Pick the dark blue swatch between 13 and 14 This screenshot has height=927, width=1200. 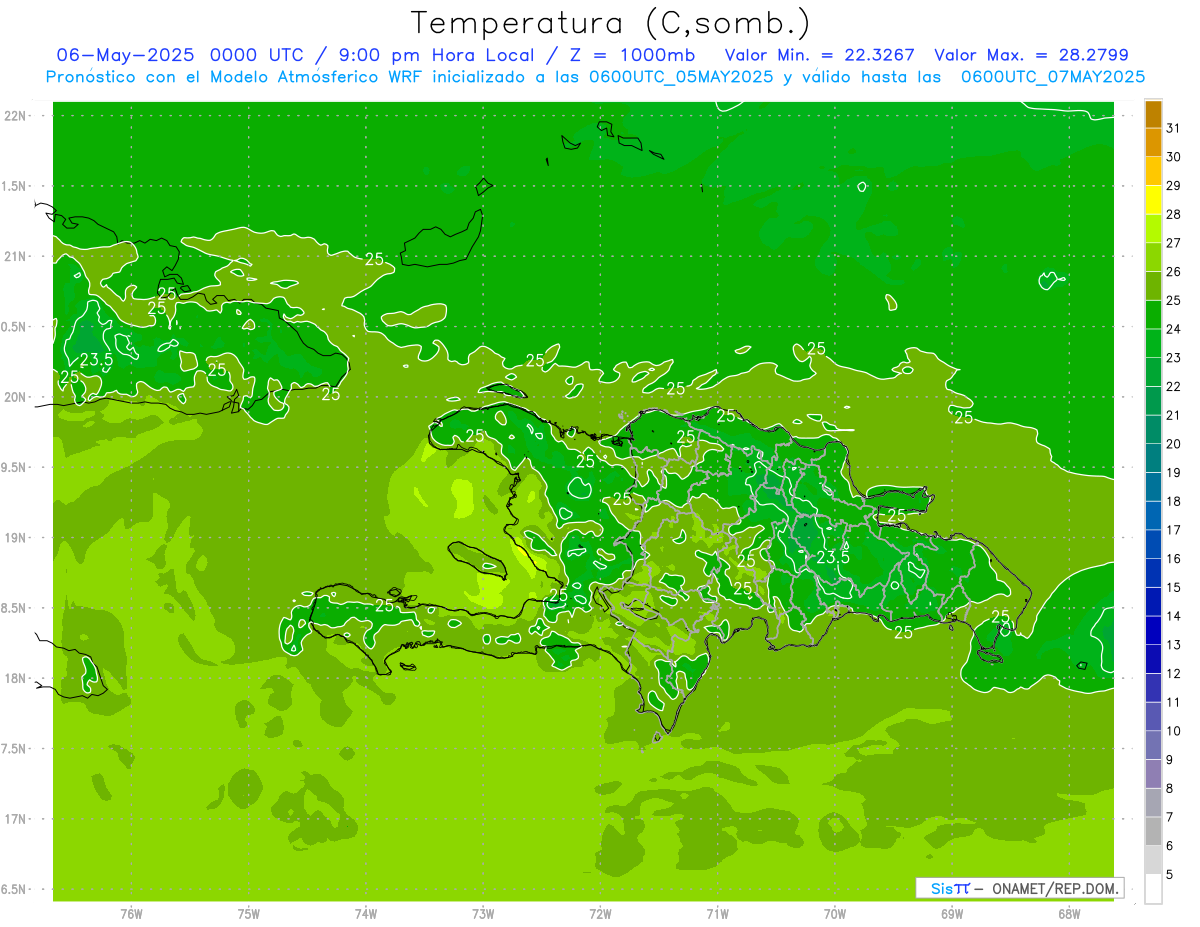[x=1153, y=631]
